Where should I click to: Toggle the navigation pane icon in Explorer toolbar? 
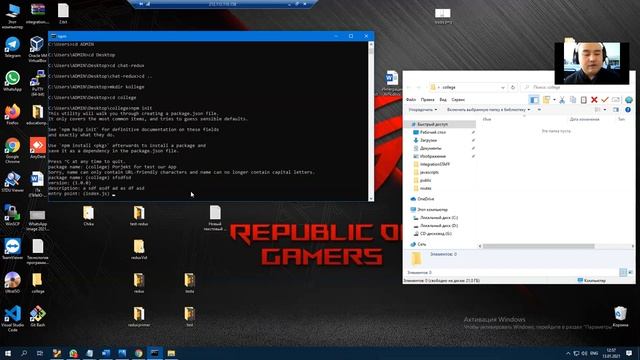(534, 100)
